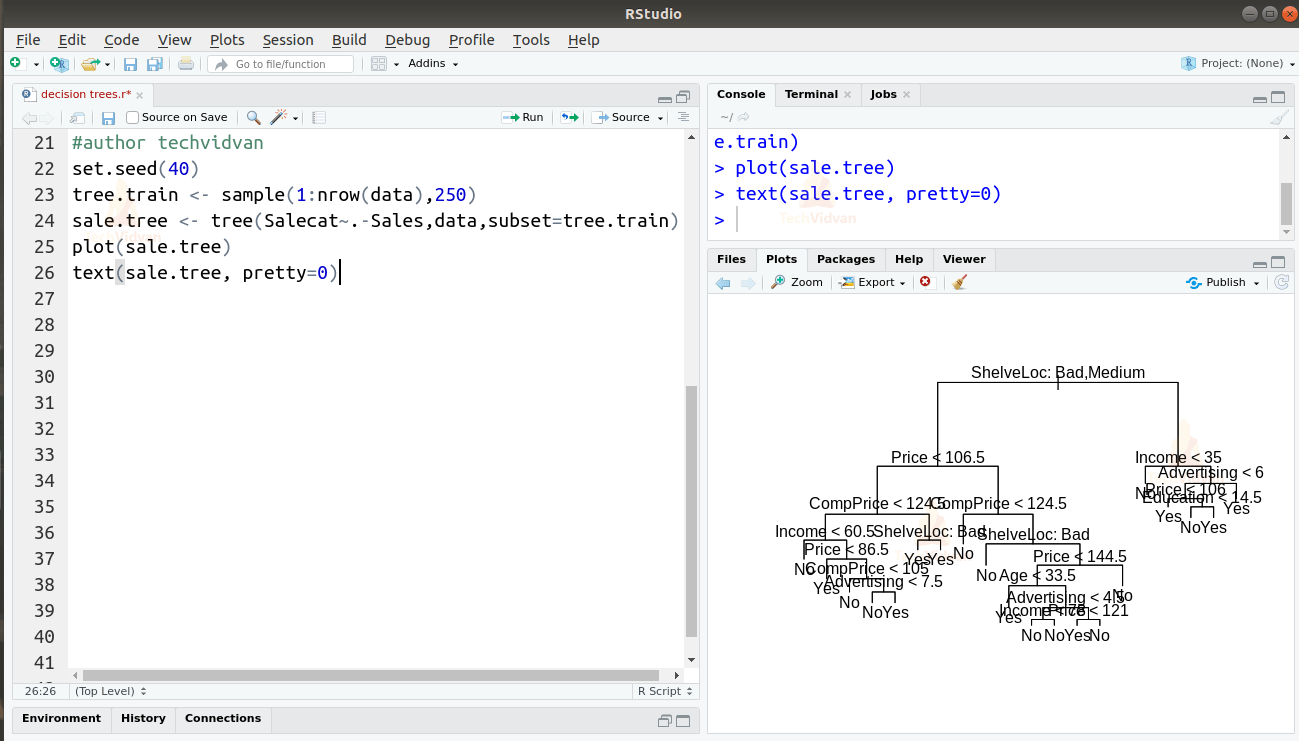Click the re-run previous code icon
This screenshot has height=753, width=1299.
pyautogui.click(x=569, y=117)
